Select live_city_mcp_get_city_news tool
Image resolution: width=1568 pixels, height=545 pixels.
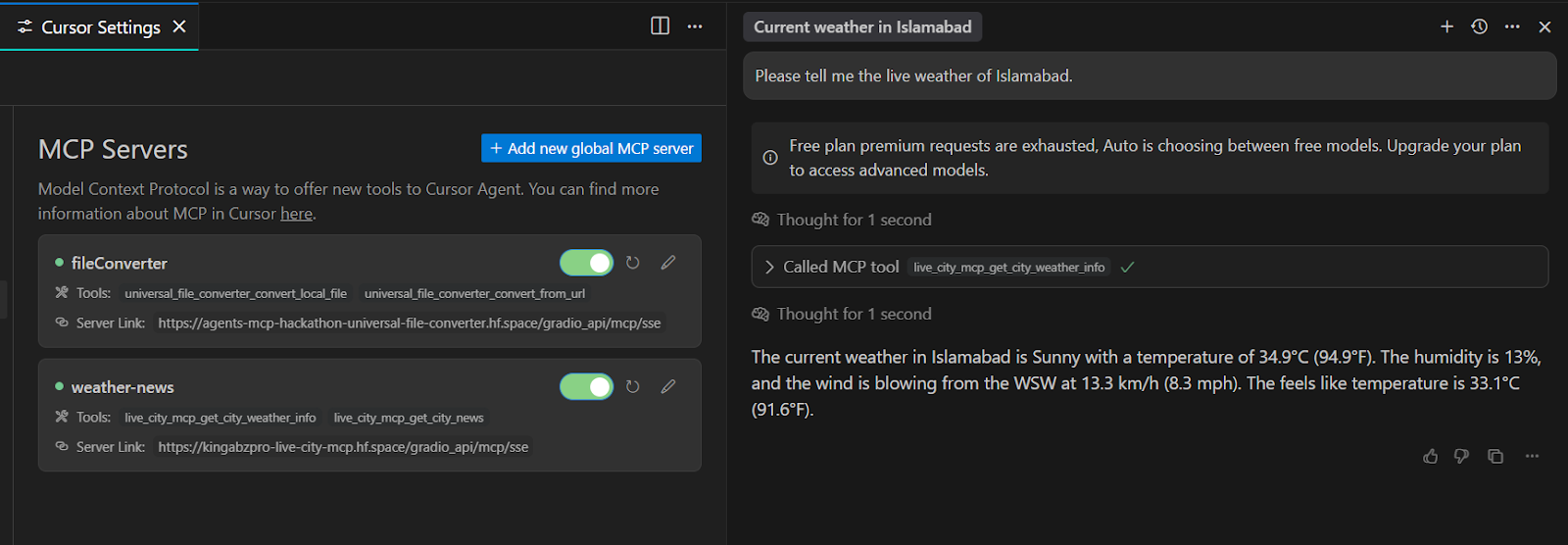pyautogui.click(x=409, y=418)
